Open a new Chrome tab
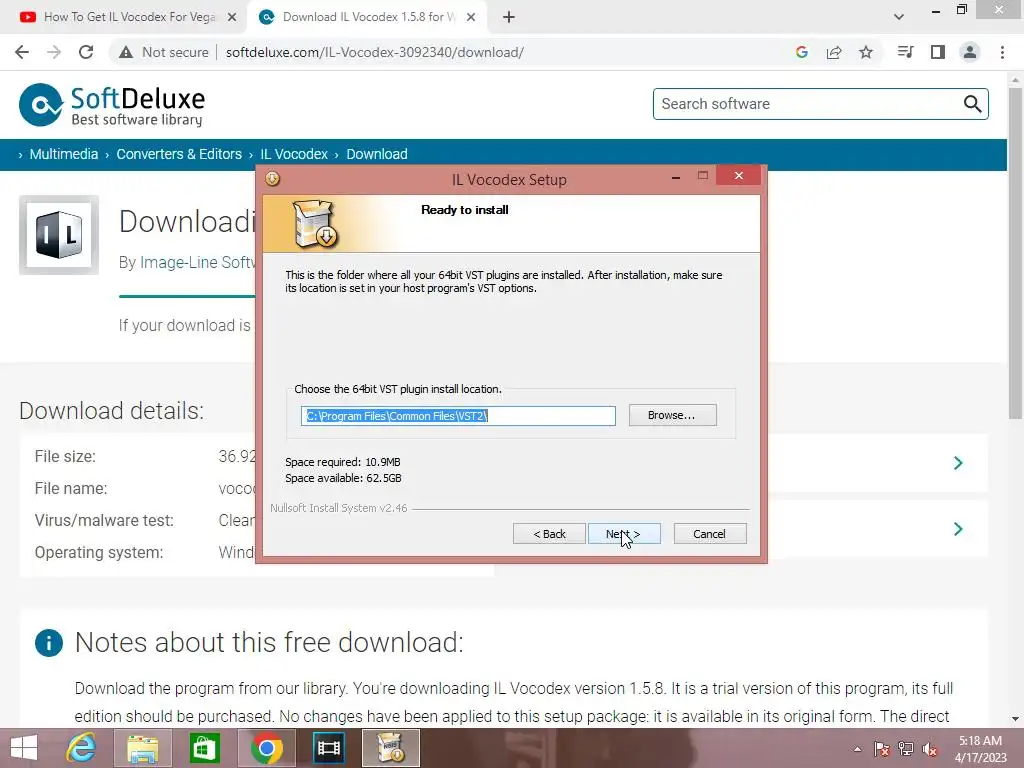1024x768 pixels. tap(509, 17)
